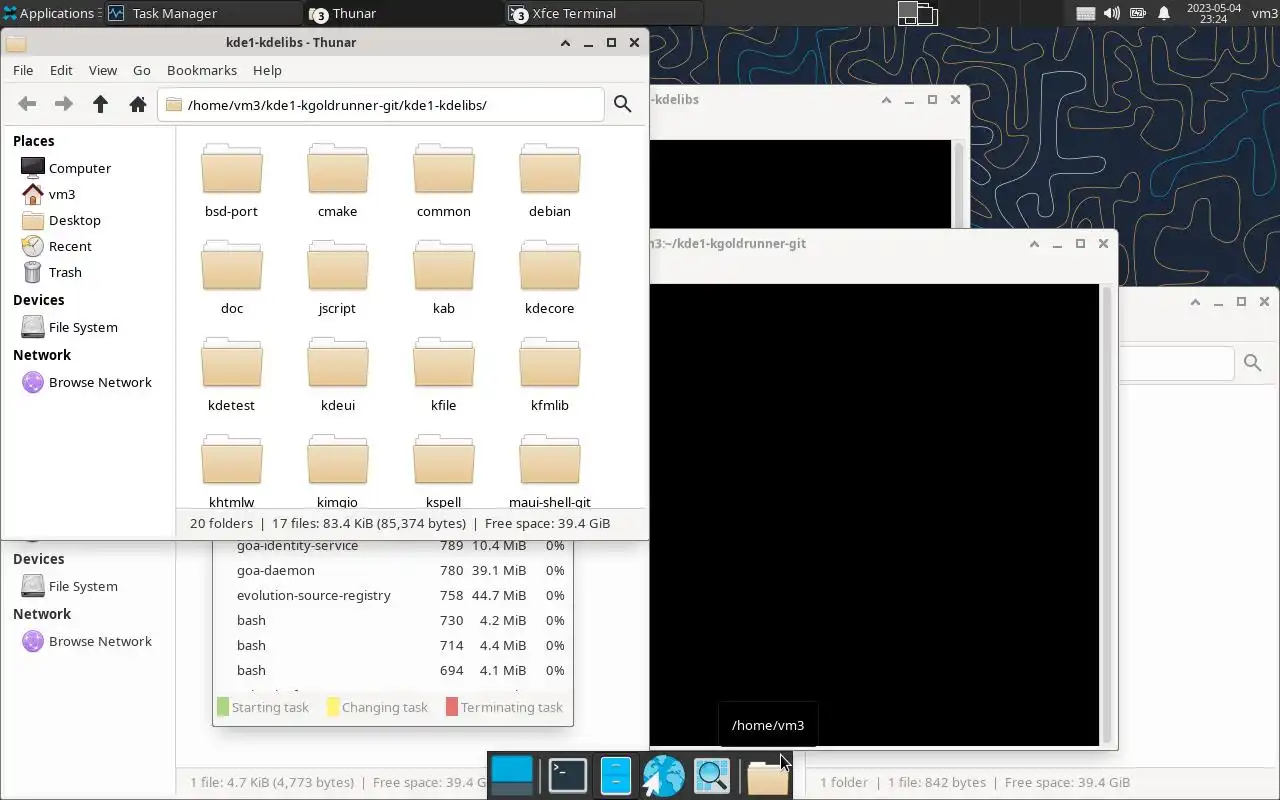Click search icon in rightmost background Thunar window
This screenshot has width=1280, height=800.
coord(1252,362)
